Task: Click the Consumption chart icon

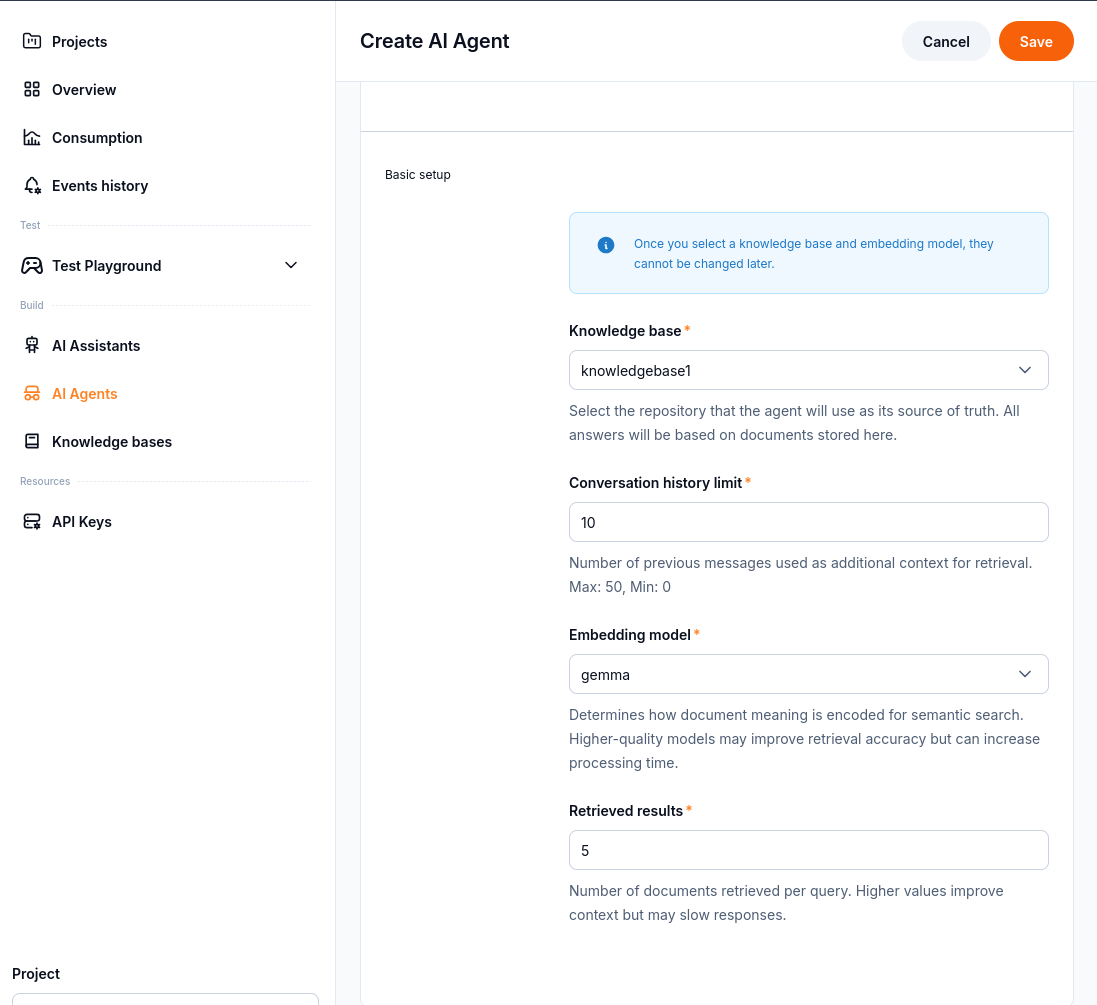Action: (x=31, y=137)
